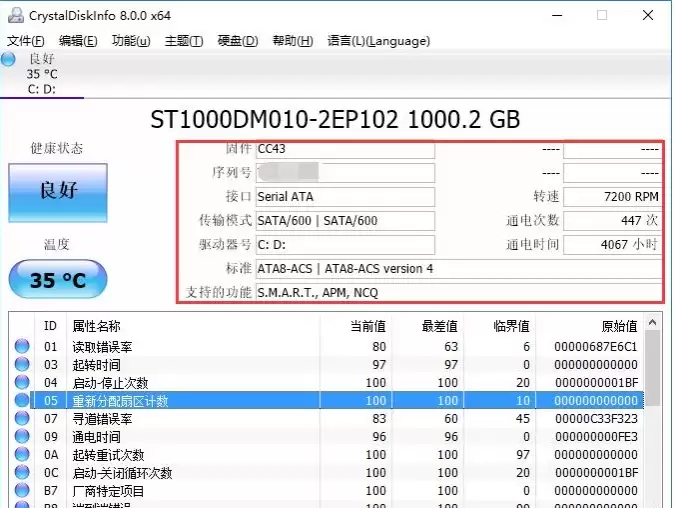Select attribute row 厂商特定项目
This screenshot has width=675, height=508.
point(327,490)
